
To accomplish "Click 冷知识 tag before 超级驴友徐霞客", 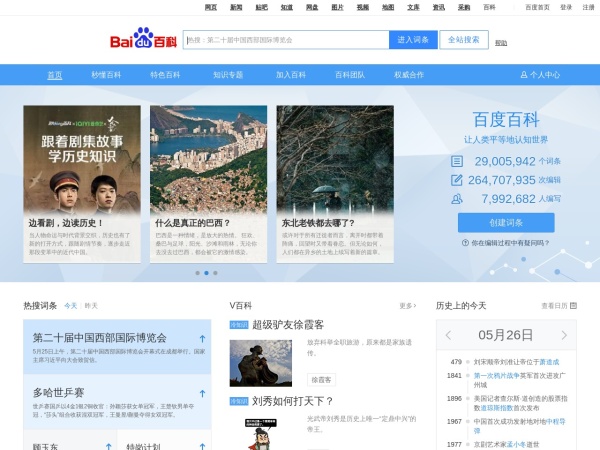I will tap(239, 325).
